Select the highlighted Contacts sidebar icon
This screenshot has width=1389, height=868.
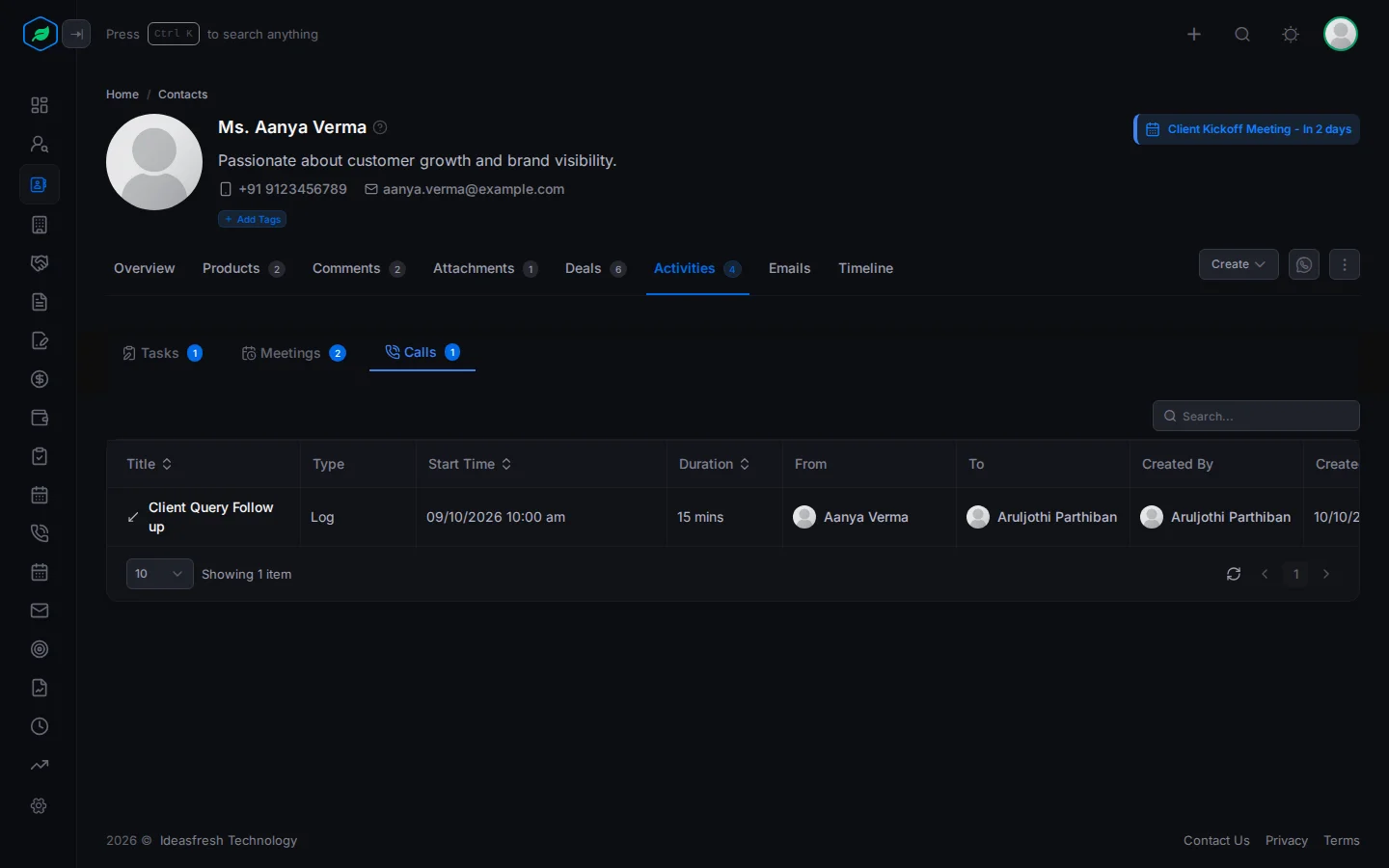pos(40,184)
